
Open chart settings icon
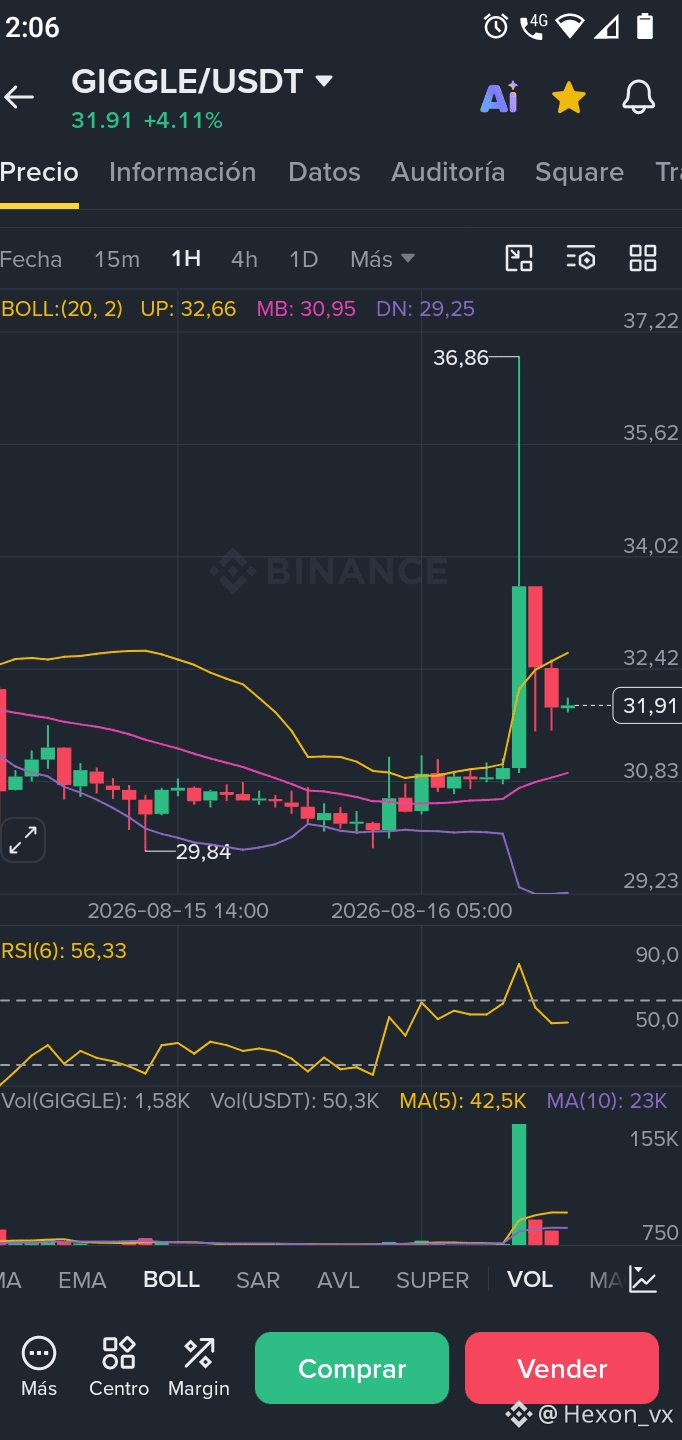pyautogui.click(x=581, y=259)
